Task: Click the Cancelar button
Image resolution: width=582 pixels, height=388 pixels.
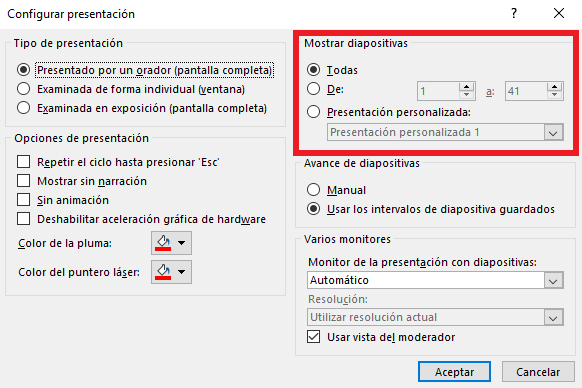Action: click(x=538, y=372)
